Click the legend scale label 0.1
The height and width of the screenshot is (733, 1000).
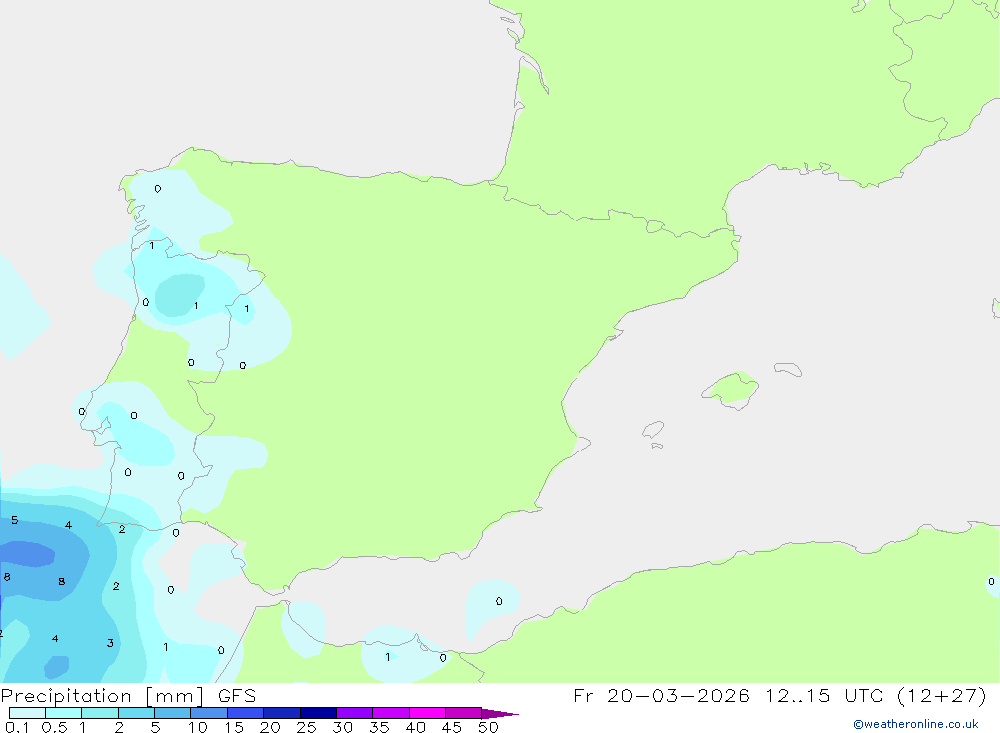[17, 727]
